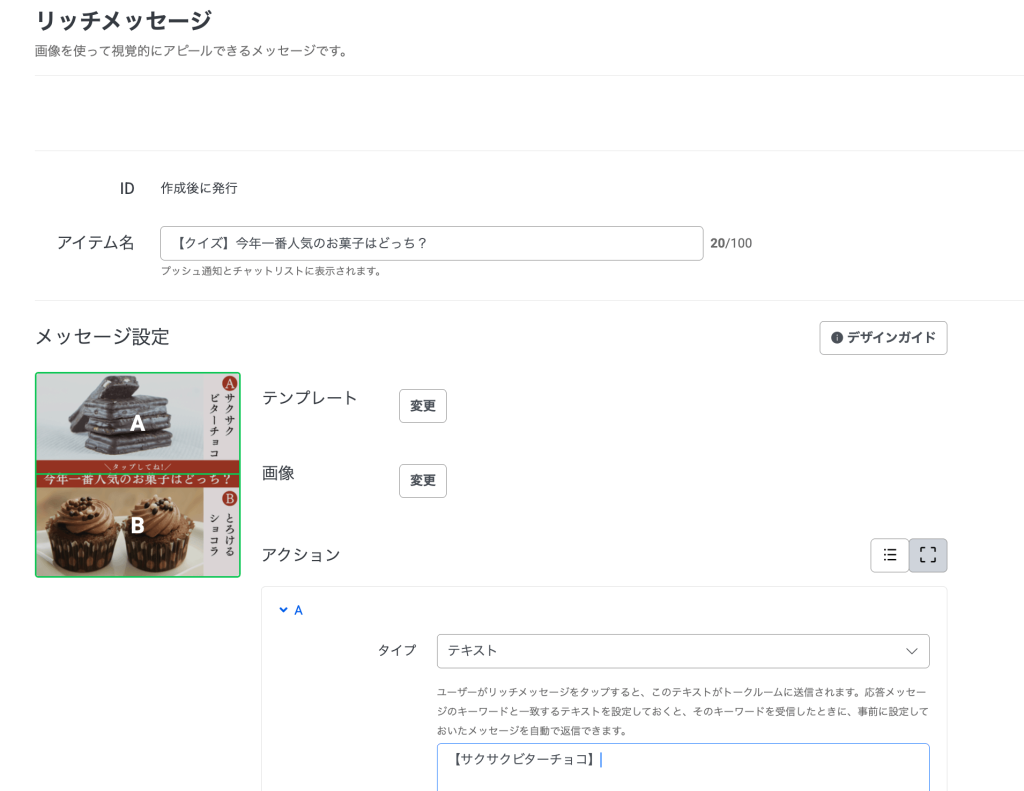Viewport: 1024px width, 791px height.
Task: Select the fullscreen view icon for actions
Action: [927, 555]
